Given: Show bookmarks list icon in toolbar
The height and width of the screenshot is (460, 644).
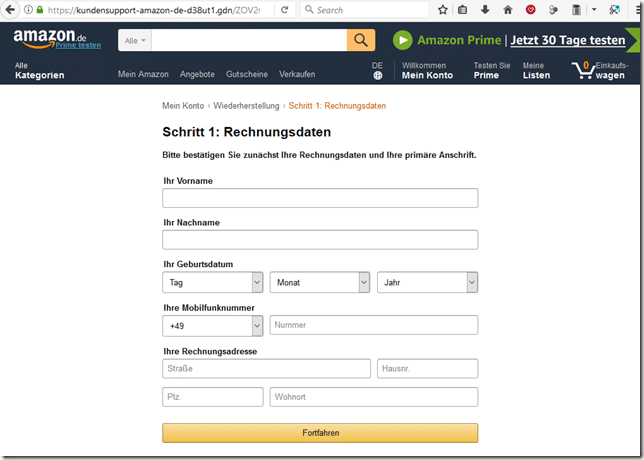Looking at the screenshot, I should [462, 10].
